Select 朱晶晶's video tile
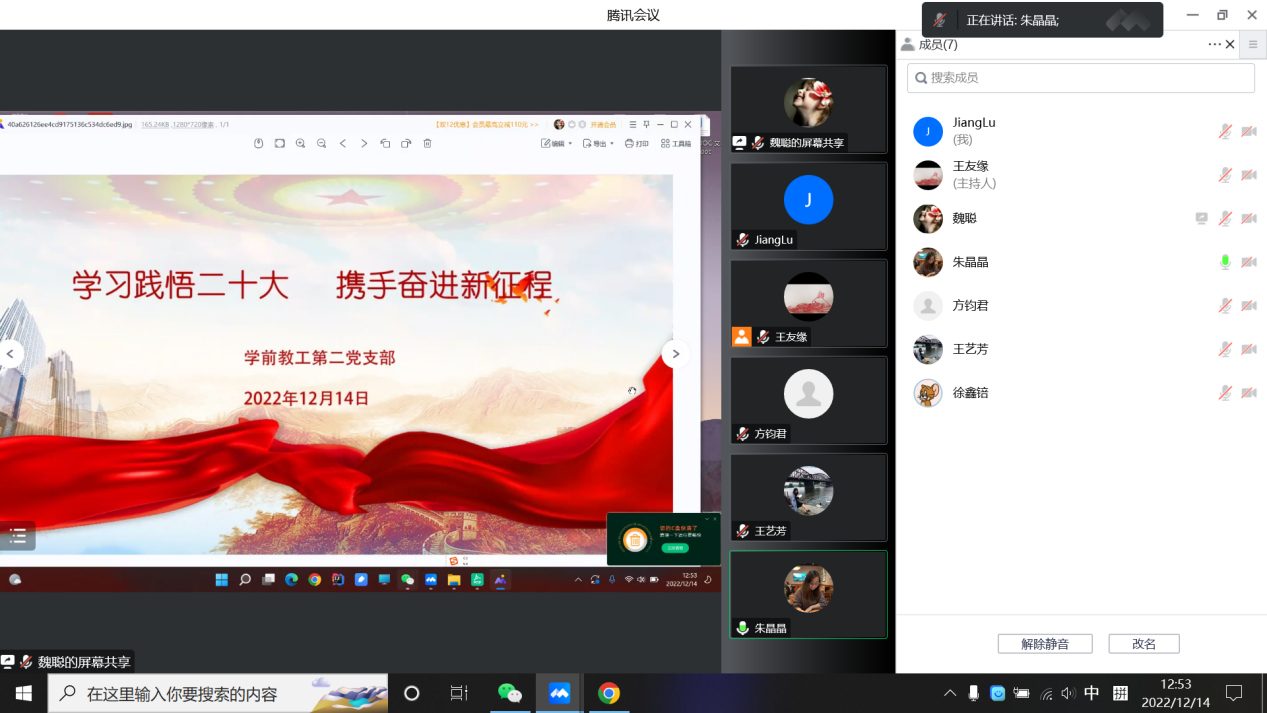Screen dimensions: 1267x713 tap(808, 594)
